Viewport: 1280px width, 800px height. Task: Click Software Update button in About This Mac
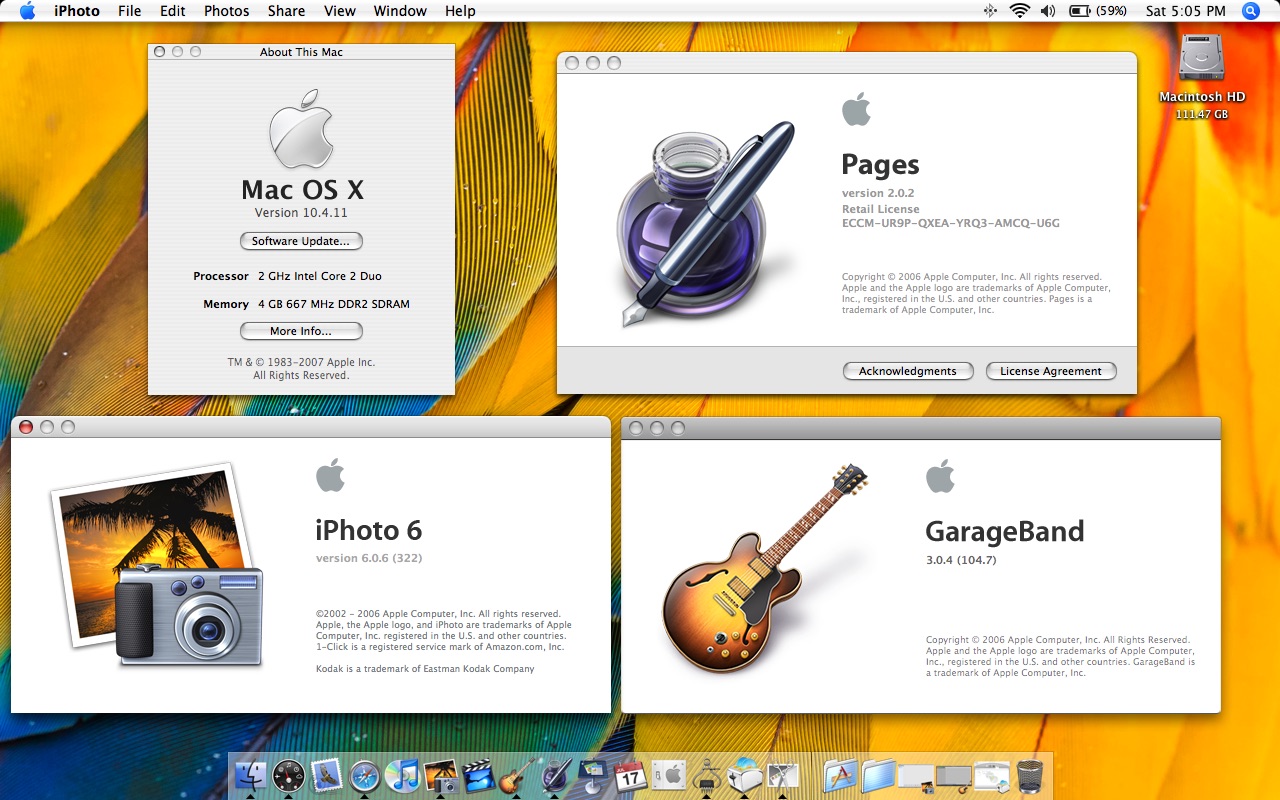pos(301,241)
